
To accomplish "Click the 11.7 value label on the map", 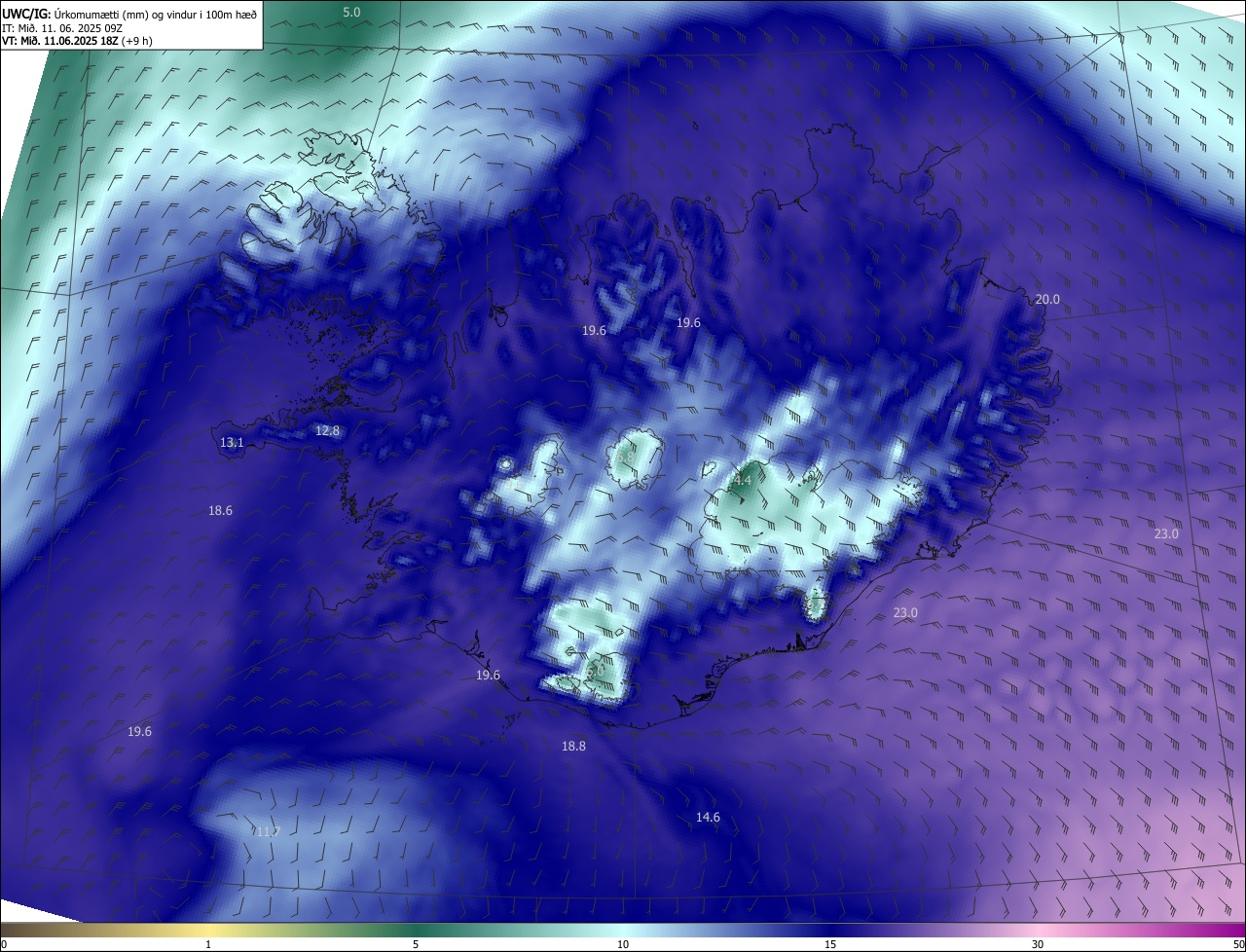I will 268,831.
